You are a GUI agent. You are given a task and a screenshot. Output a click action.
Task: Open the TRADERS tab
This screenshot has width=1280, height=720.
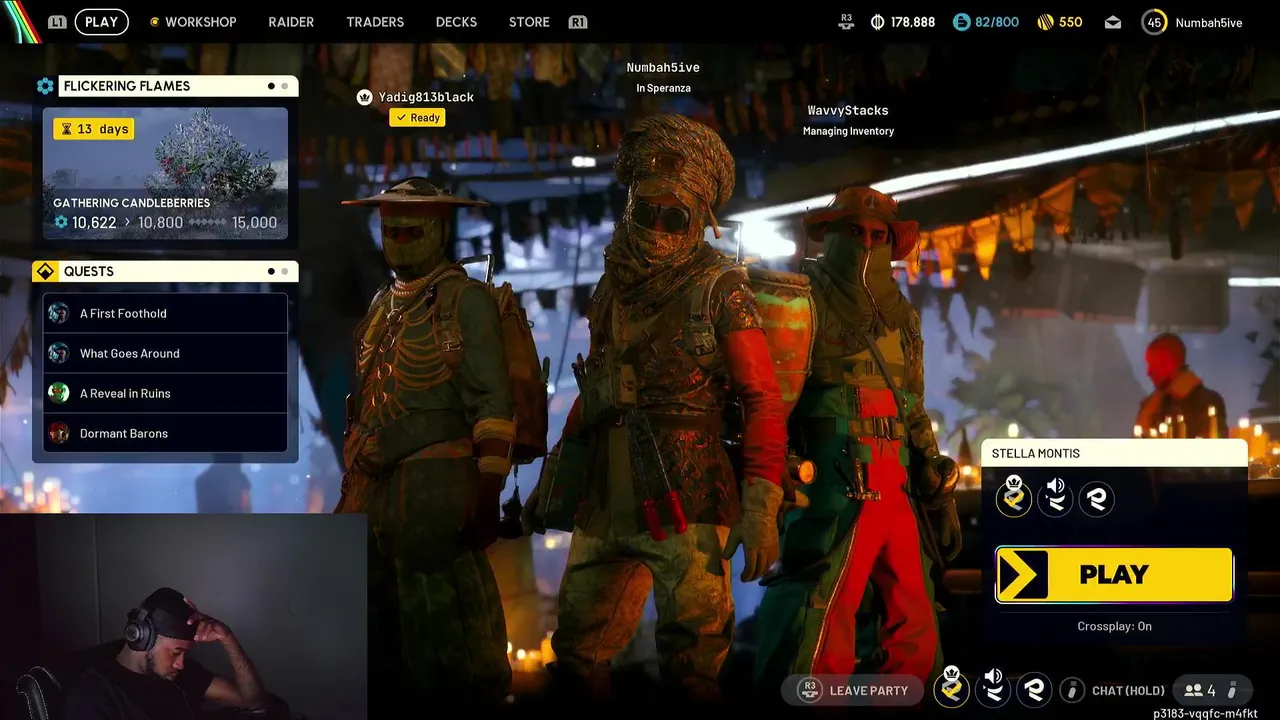pyautogui.click(x=375, y=22)
